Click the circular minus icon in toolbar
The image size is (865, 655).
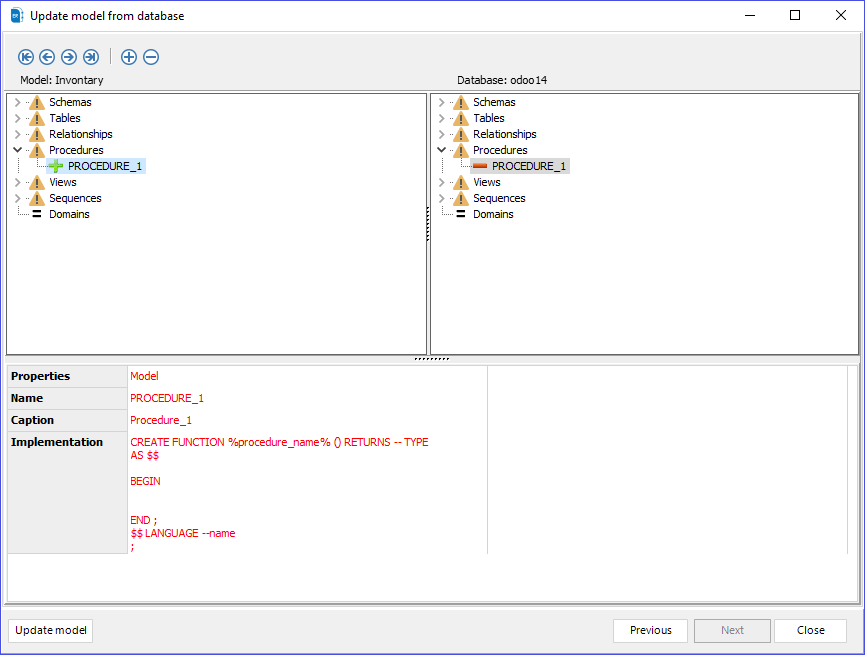pyautogui.click(x=151, y=57)
